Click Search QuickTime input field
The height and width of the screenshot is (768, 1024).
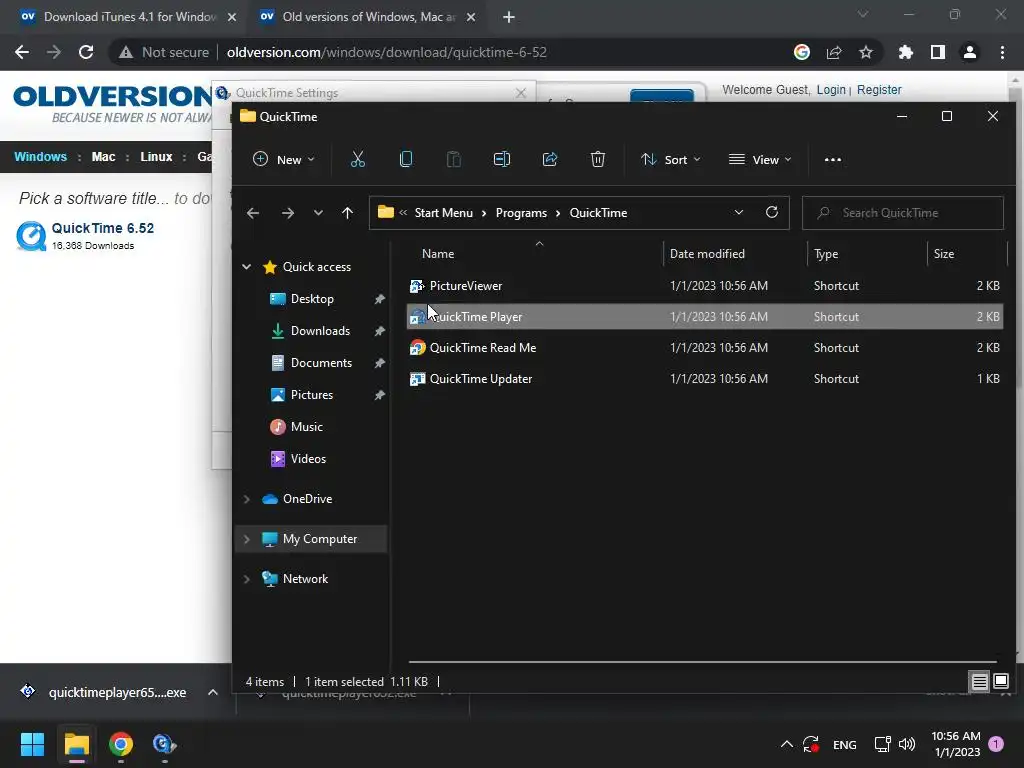903,213
